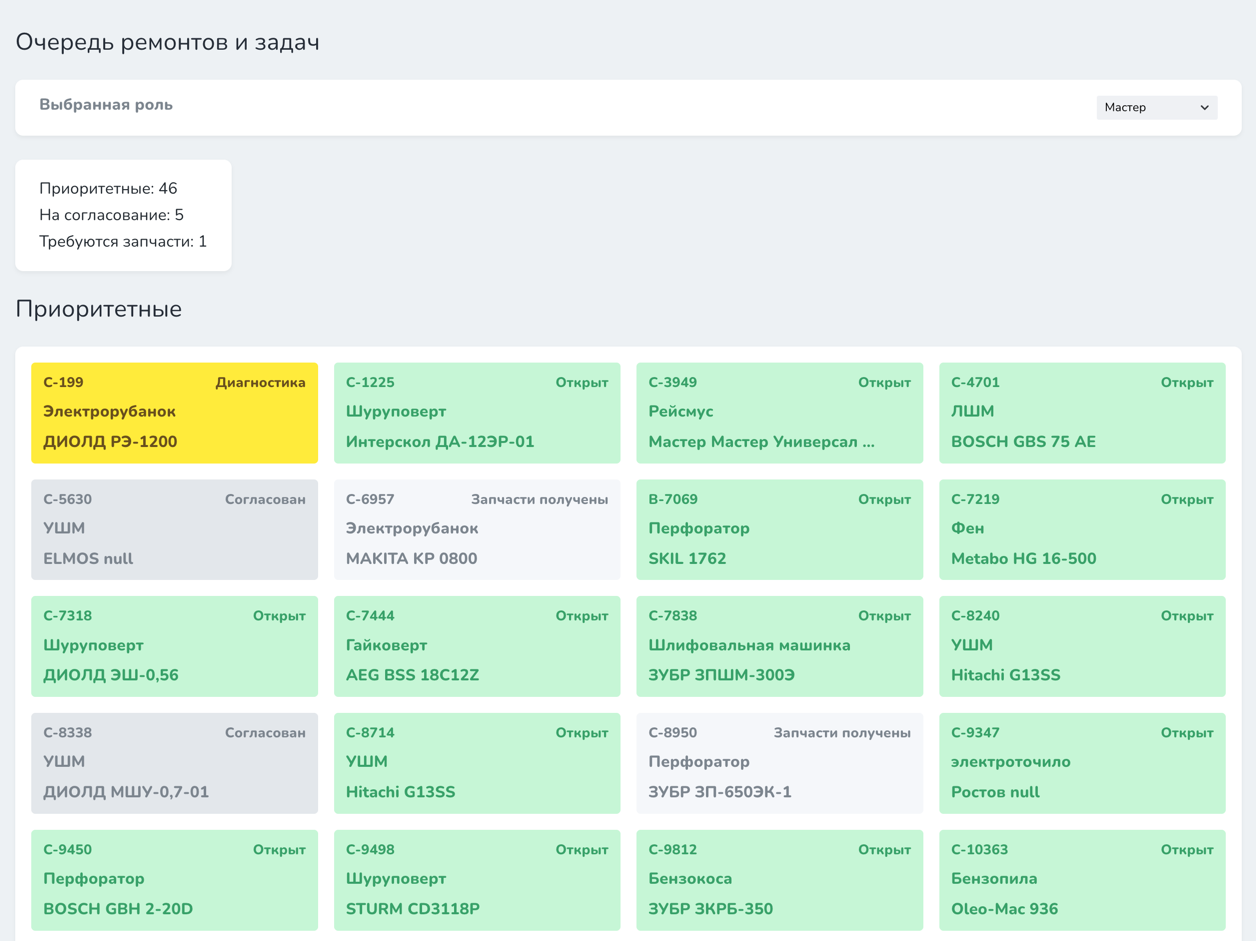Select card C-8714 УШМ Hitachi G13SS
This screenshot has width=1256, height=941.
(x=477, y=763)
